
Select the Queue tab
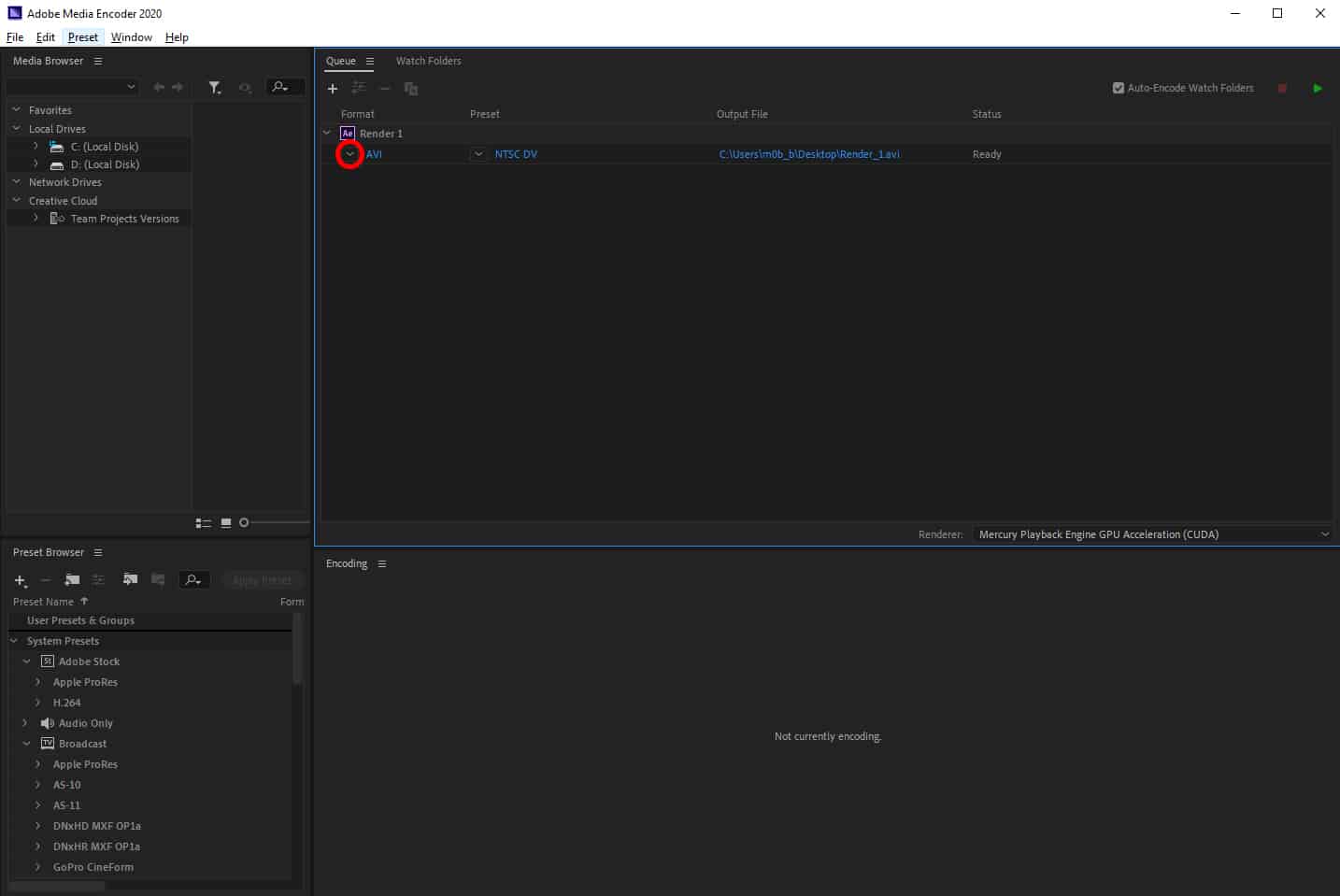[341, 61]
